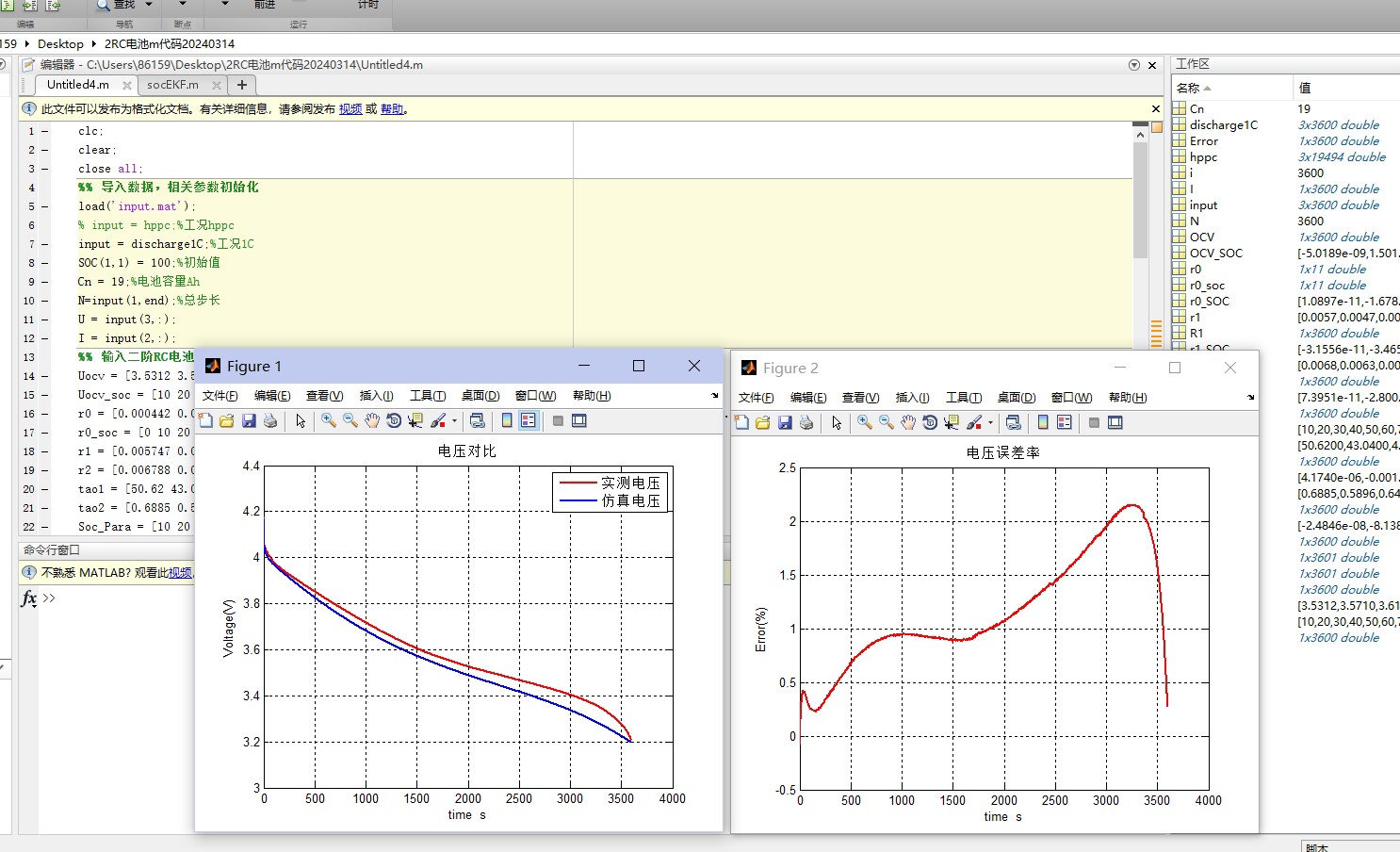
Task: Expand breadcrumb arrow after Desktop
Action: (94, 43)
